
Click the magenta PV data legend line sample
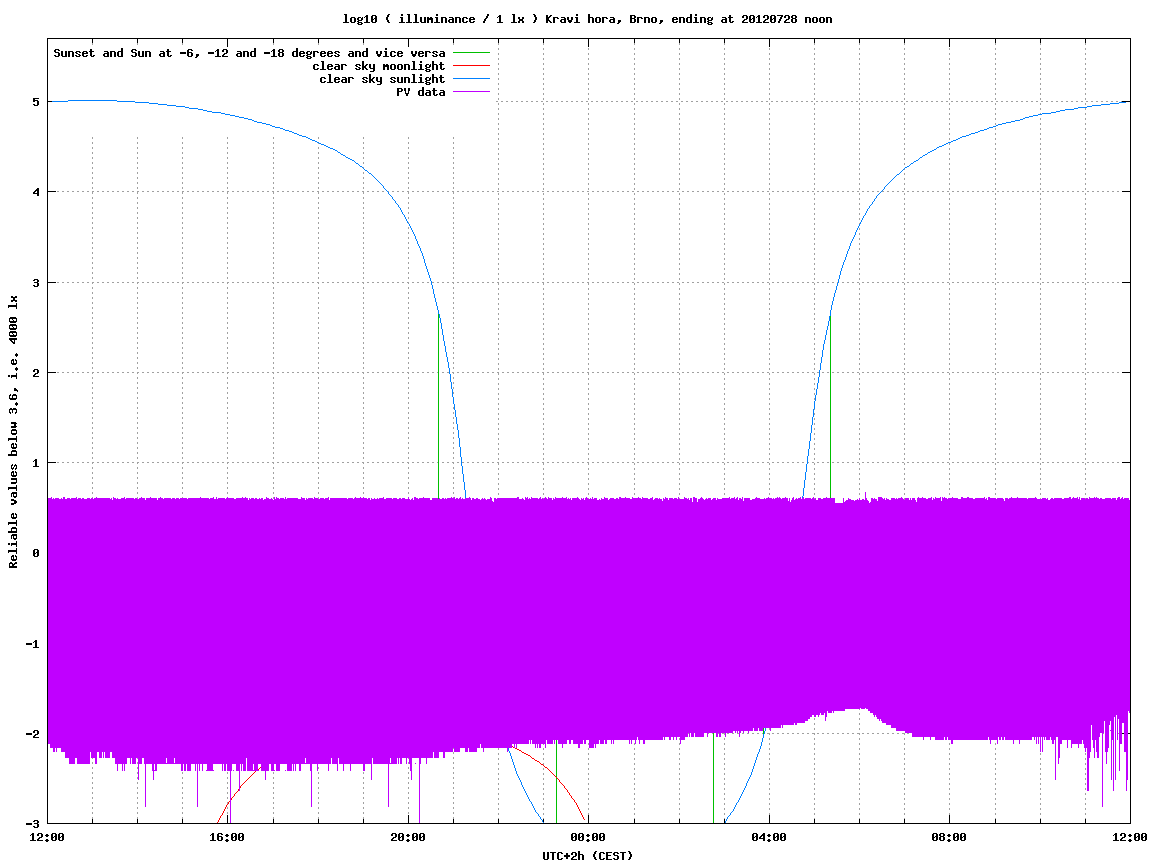[x=471, y=92]
